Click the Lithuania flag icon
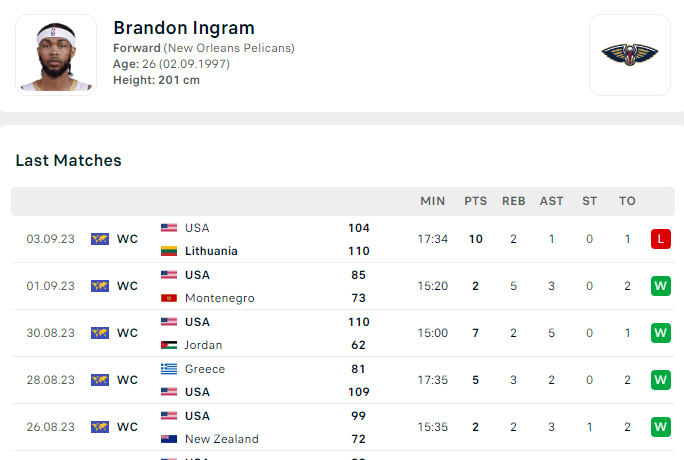684x460 pixels. pos(169,251)
